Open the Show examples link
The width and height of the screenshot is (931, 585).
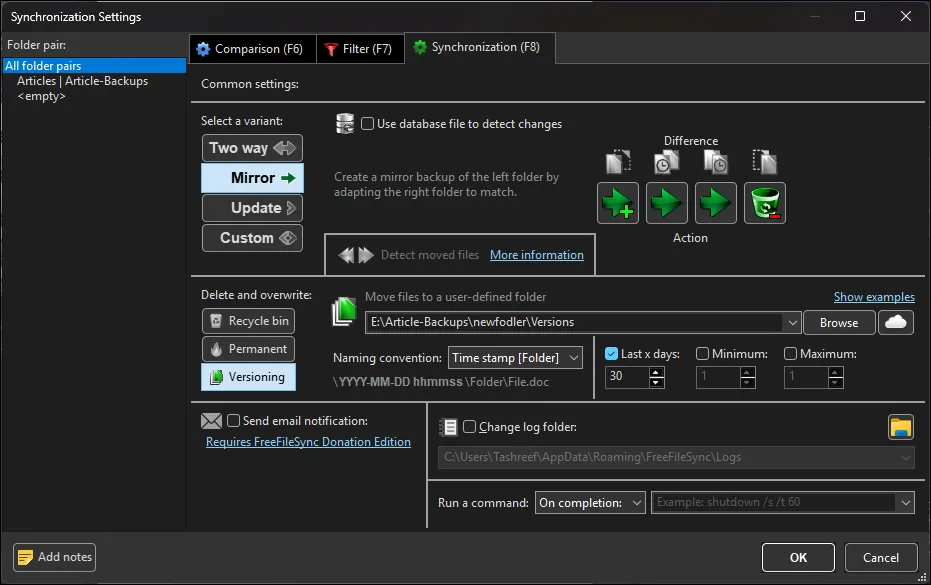[873, 296]
